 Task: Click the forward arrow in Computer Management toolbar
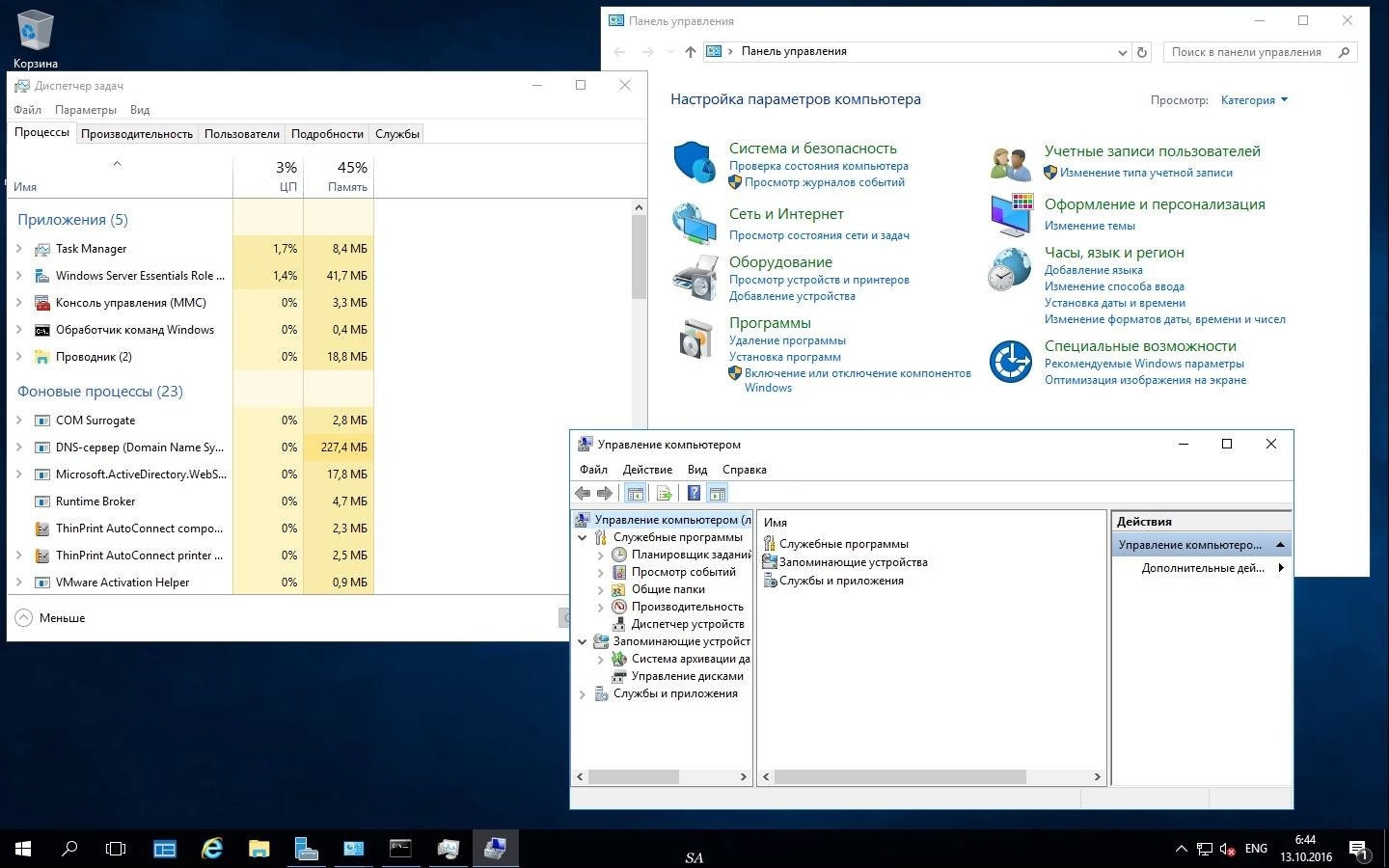coord(605,494)
